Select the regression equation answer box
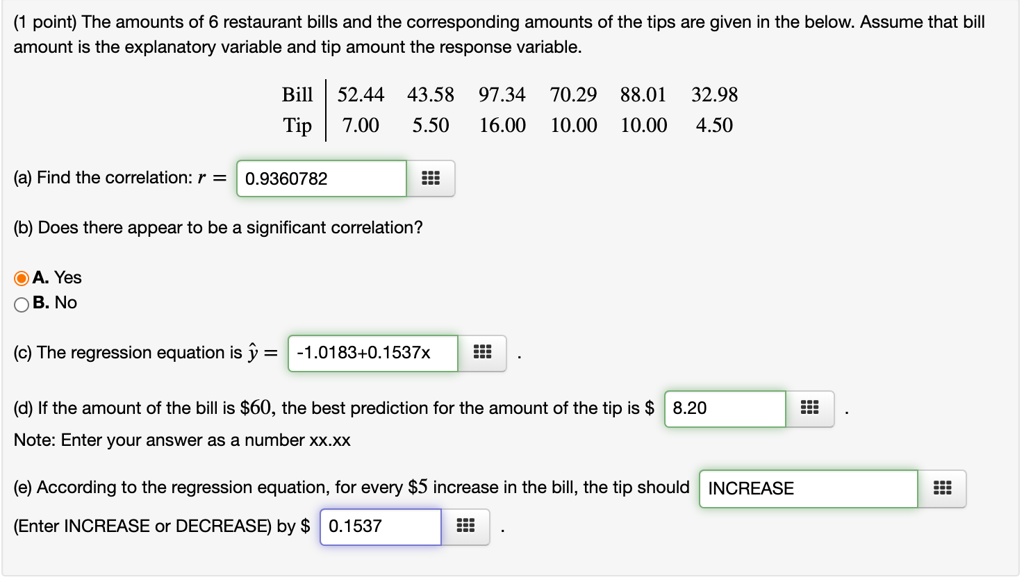This screenshot has height=582, width=1024. 371,353
